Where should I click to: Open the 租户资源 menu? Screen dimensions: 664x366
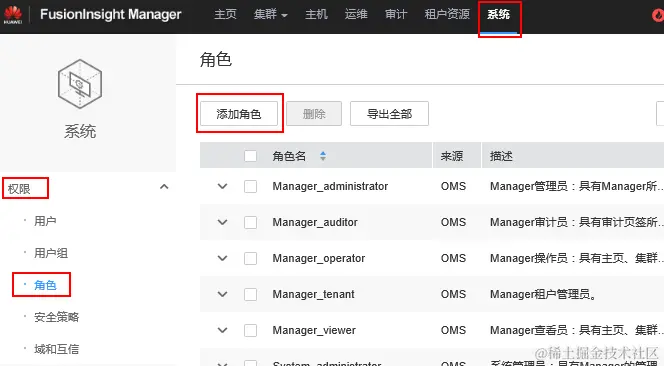point(447,14)
